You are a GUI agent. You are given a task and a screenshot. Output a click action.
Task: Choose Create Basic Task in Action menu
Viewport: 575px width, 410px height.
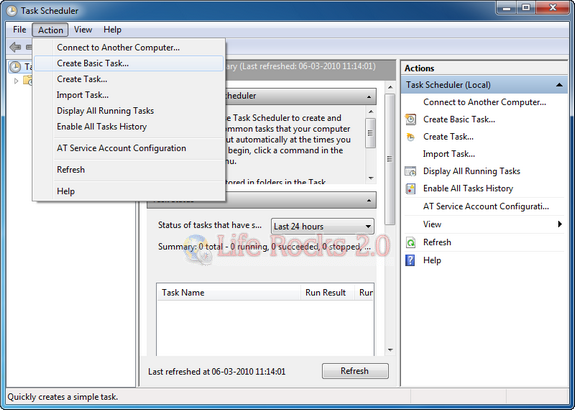tap(129, 63)
